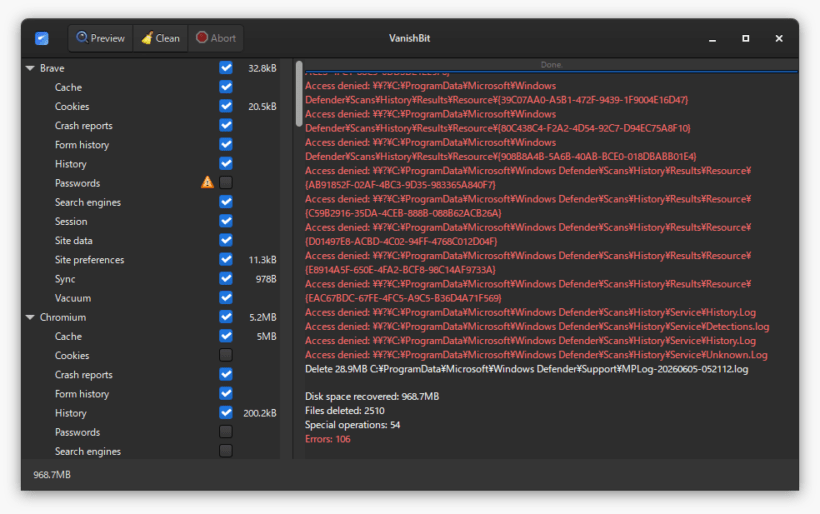The height and width of the screenshot is (514, 820).
Task: Click the 'Delete 28.9MB' MPLog log line
Action: [x=527, y=369]
